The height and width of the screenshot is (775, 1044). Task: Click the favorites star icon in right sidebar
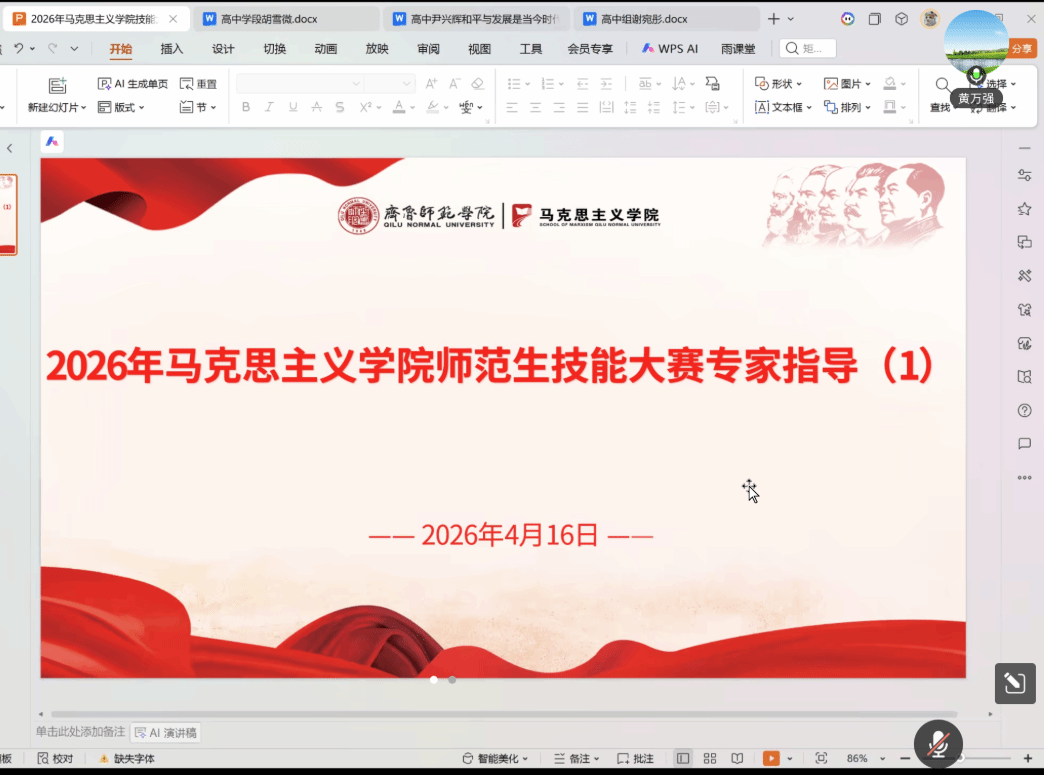[1025, 209]
